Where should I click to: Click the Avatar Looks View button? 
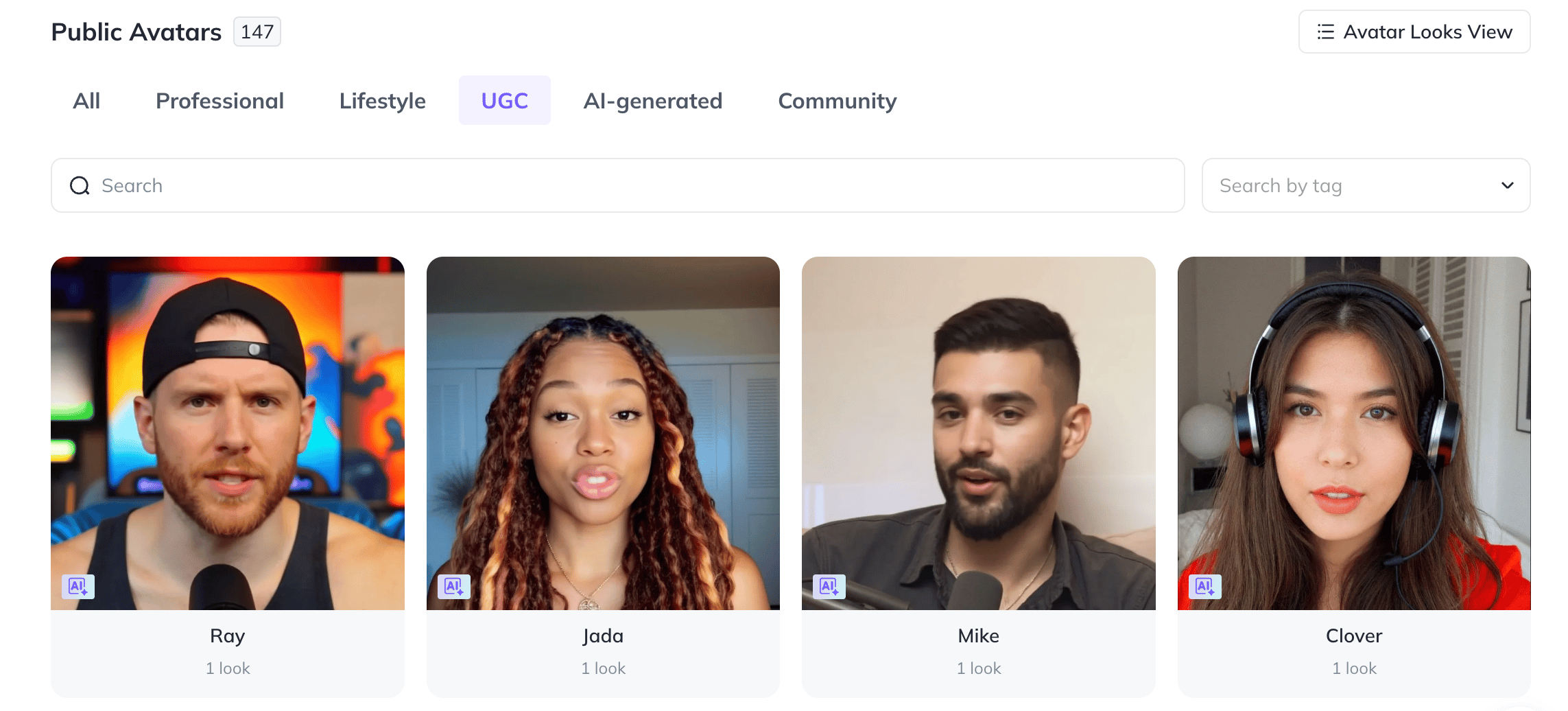click(x=1414, y=32)
